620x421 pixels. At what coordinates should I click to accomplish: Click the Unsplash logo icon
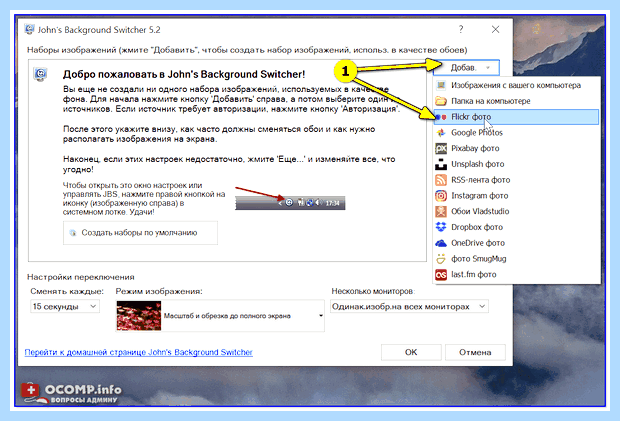point(441,164)
